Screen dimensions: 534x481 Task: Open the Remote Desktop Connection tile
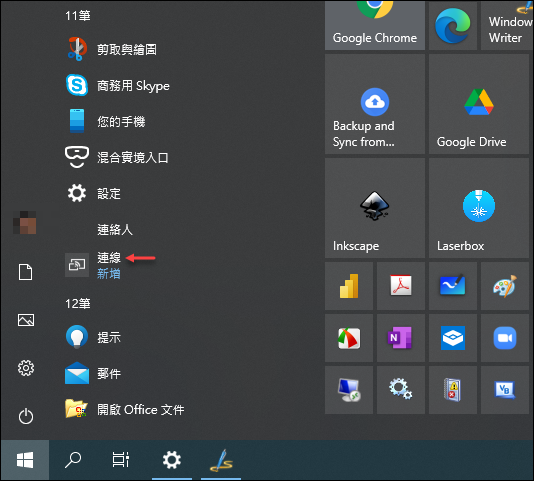(349, 390)
